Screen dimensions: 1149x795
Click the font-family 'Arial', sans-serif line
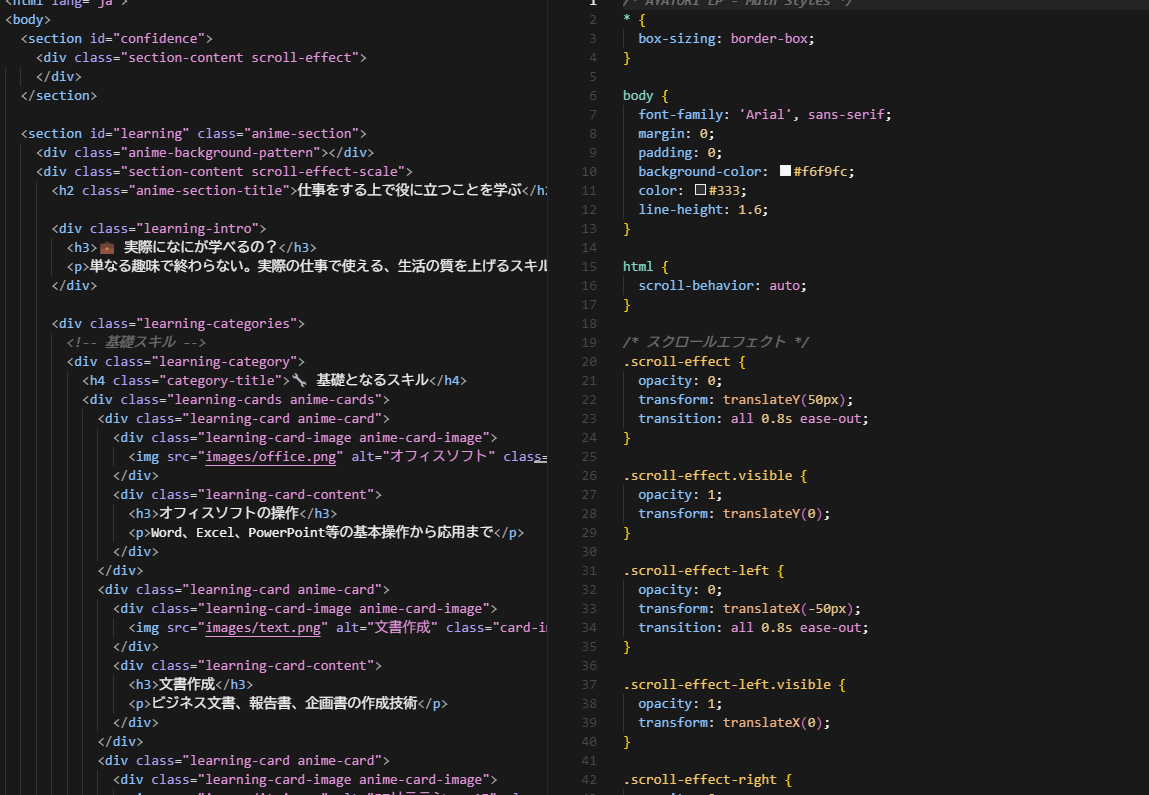coord(765,115)
